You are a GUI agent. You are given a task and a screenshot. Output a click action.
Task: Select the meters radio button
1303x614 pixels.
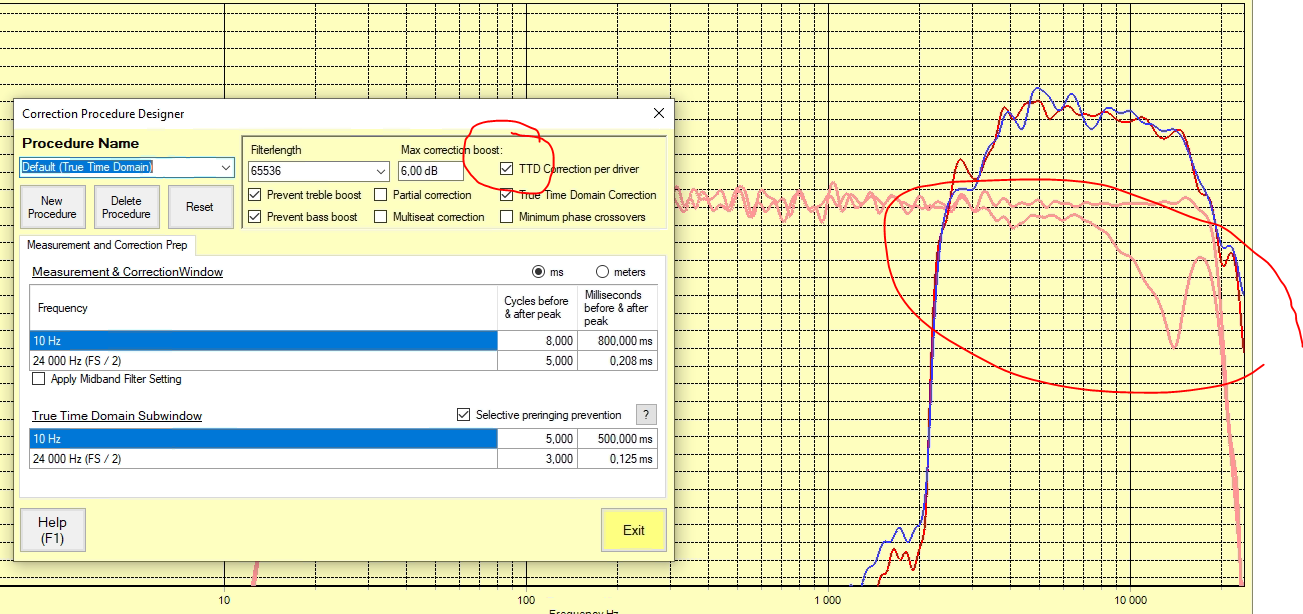[x=602, y=272]
